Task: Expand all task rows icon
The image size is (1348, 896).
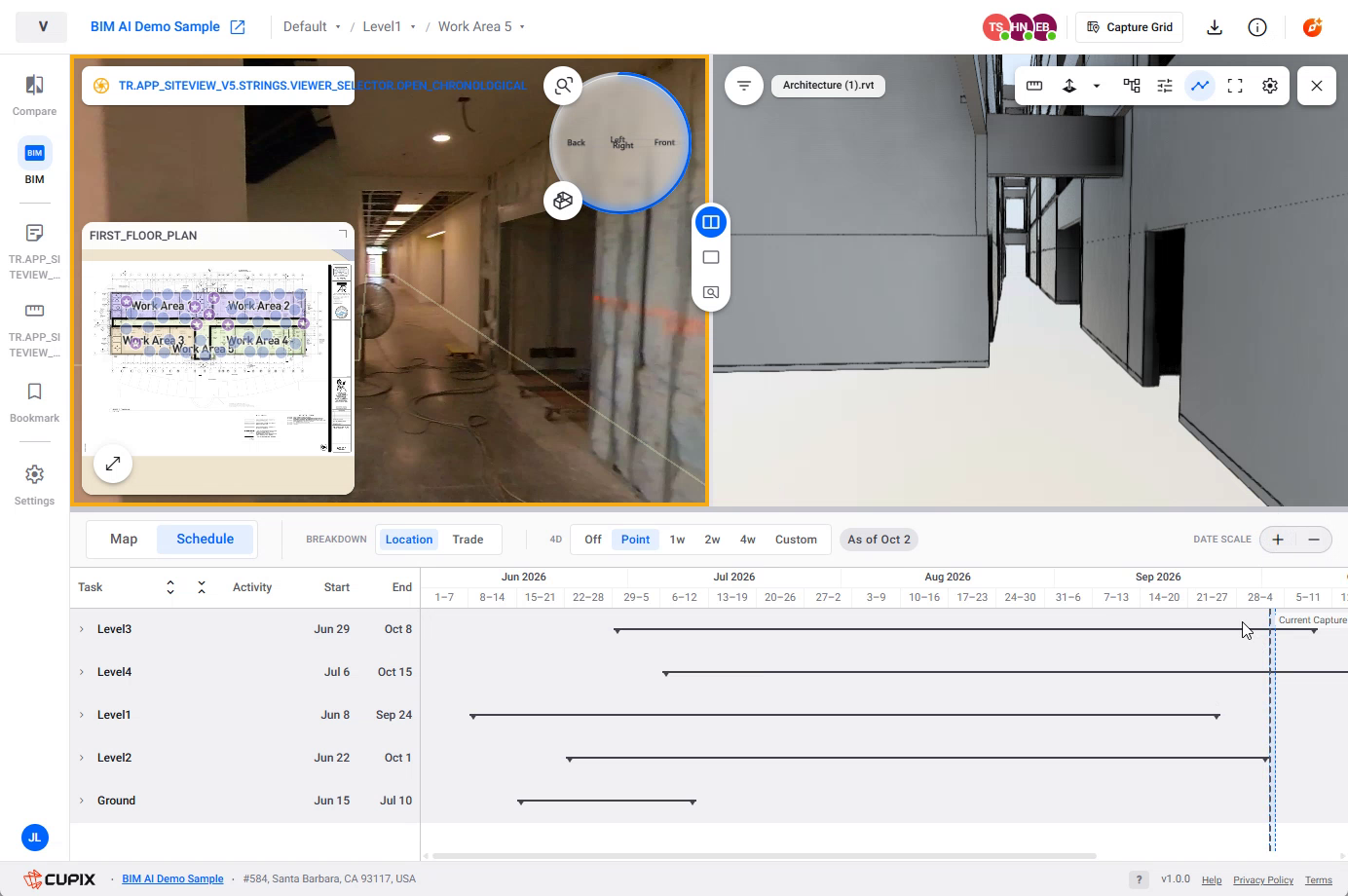Action: click(170, 587)
